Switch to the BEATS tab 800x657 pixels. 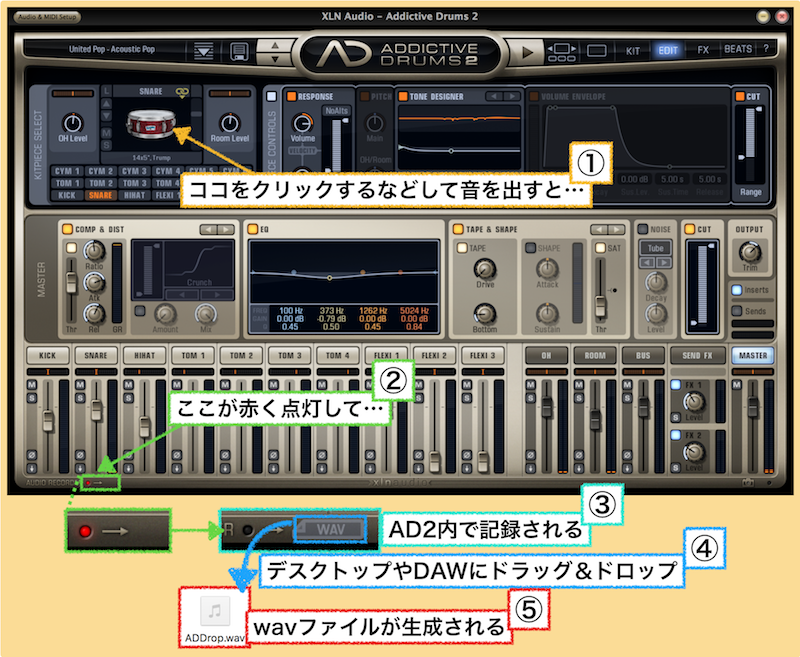click(x=738, y=49)
